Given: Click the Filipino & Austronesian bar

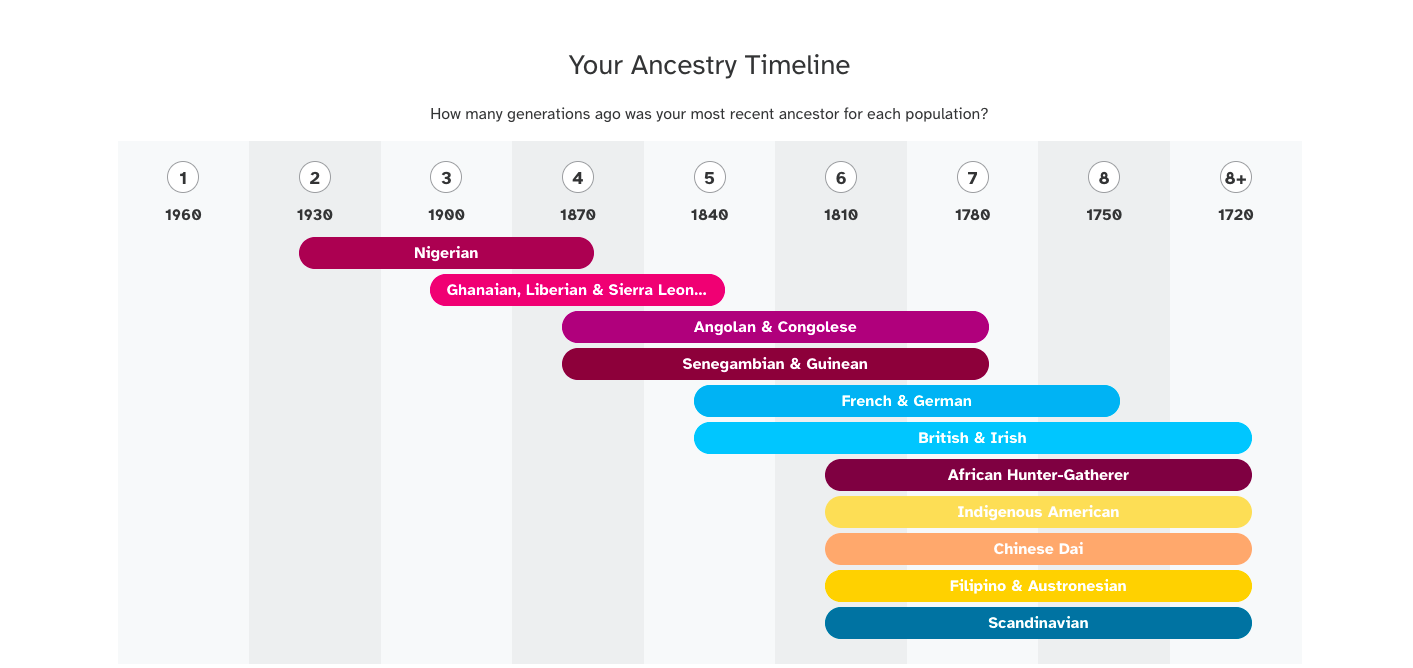Looking at the screenshot, I should click(1038, 586).
